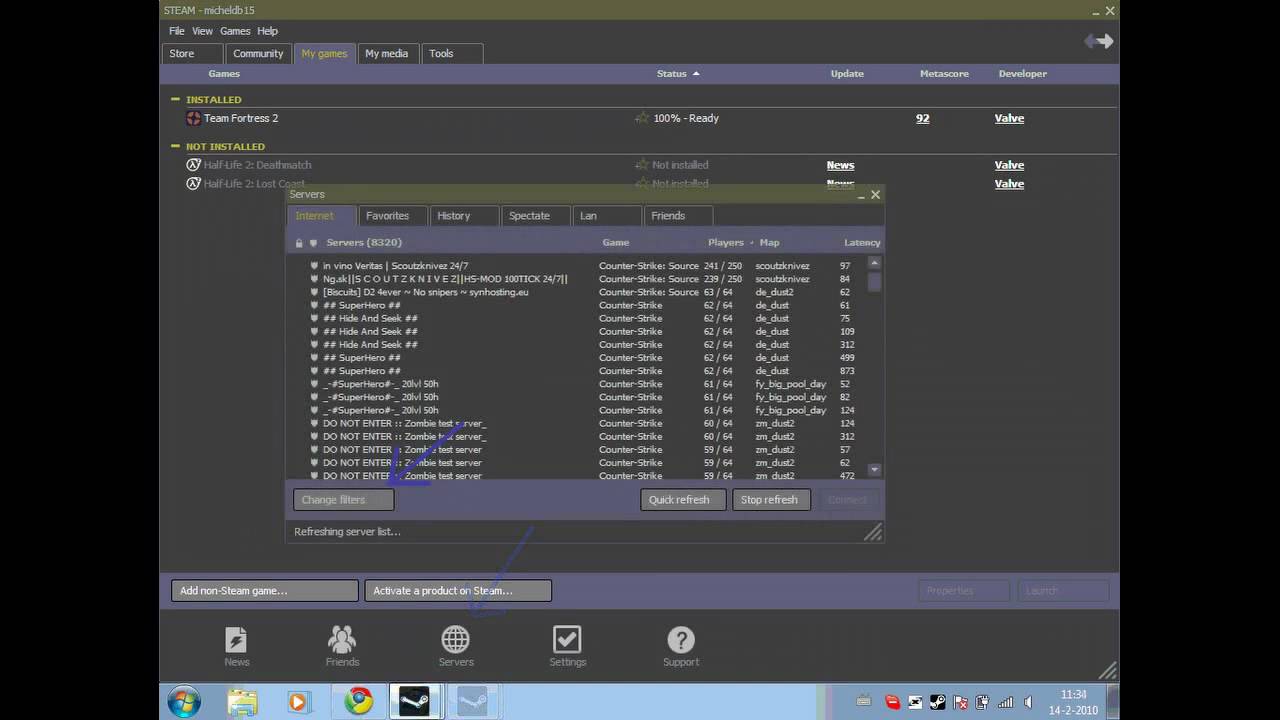Sort servers by the Game column header
This screenshot has width=1280, height=720.
tap(615, 243)
